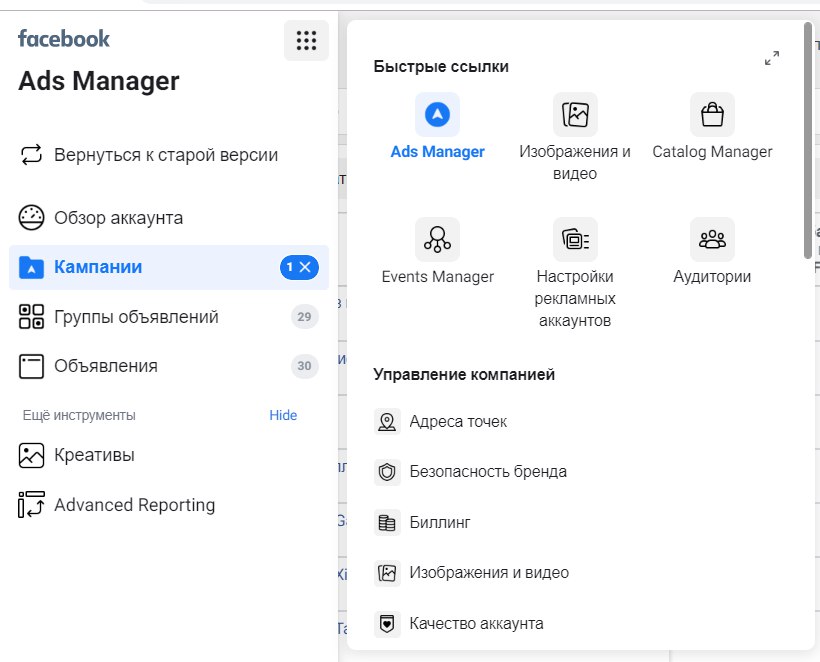Open the nine-dot all tools grid menu

pyautogui.click(x=306, y=40)
